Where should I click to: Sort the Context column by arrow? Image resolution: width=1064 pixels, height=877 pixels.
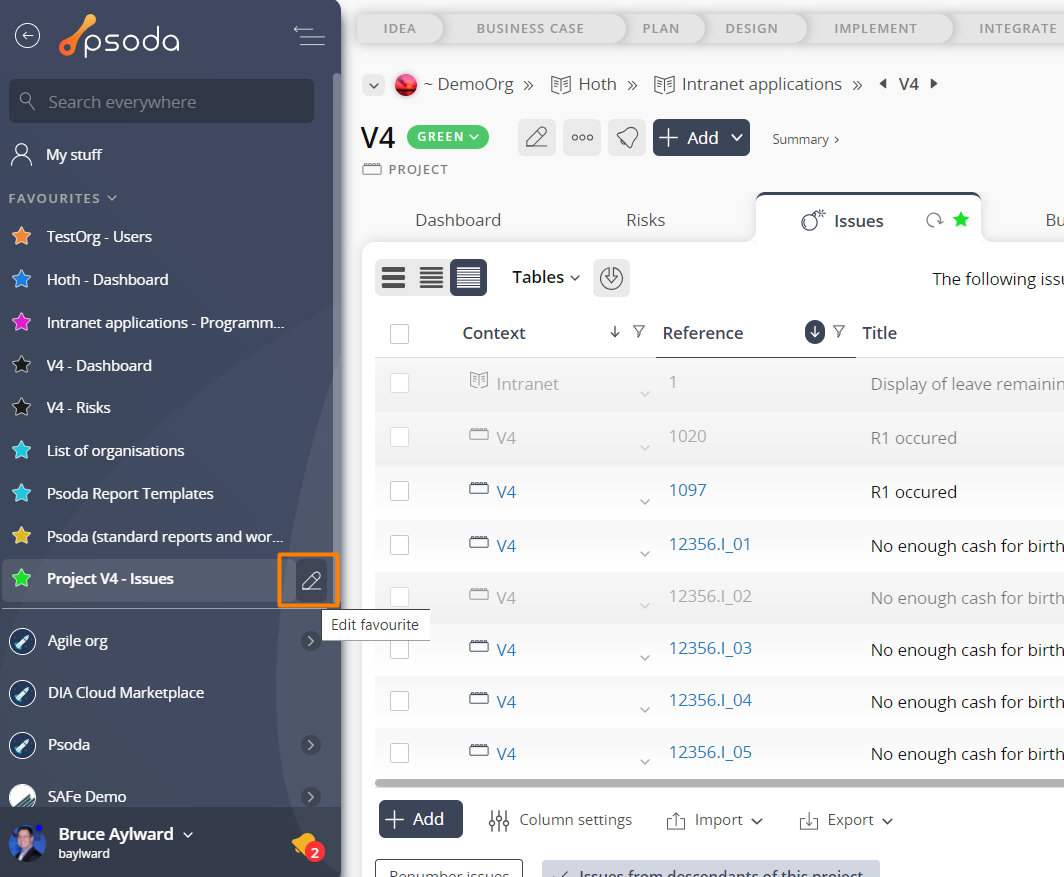coord(615,332)
